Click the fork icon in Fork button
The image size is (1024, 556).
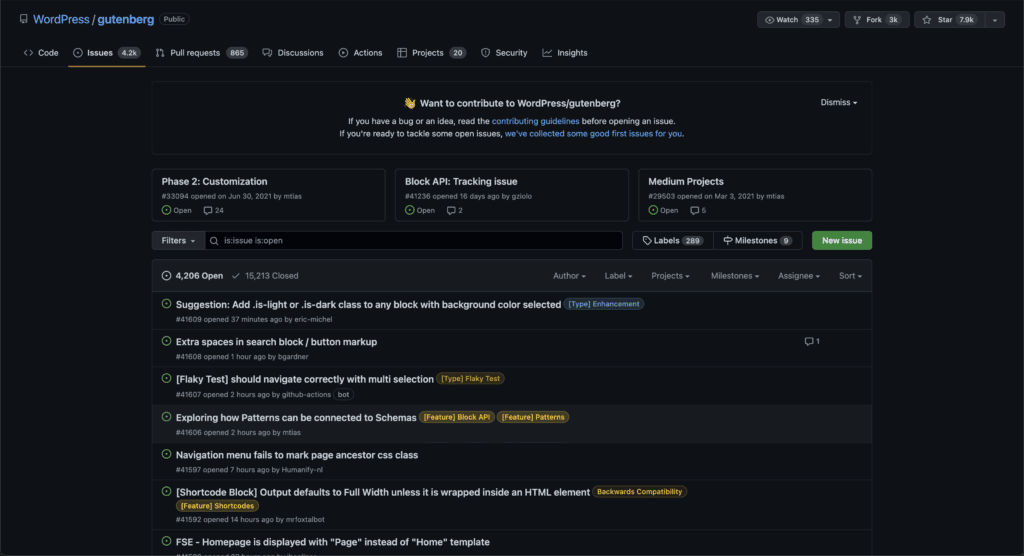[857, 20]
